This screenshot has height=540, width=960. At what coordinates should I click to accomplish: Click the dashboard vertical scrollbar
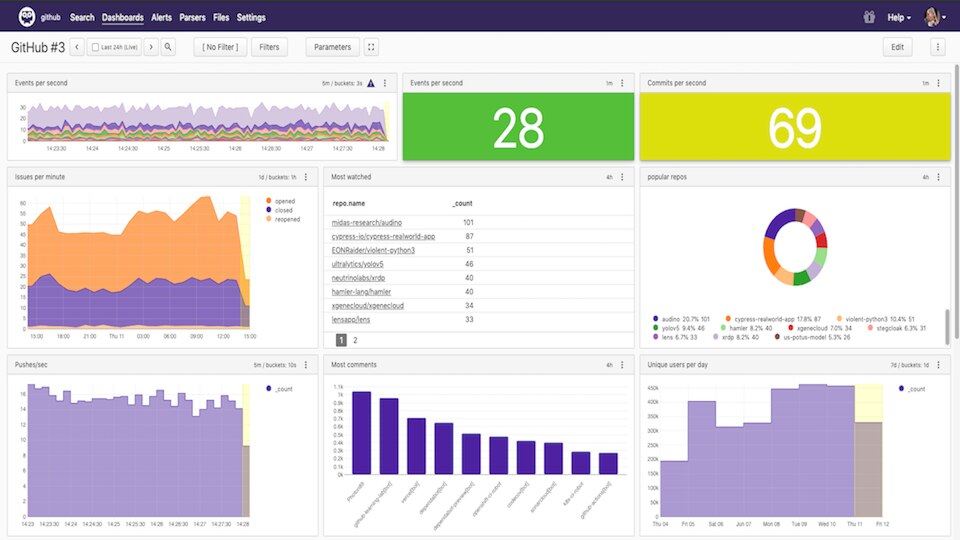pyautogui.click(x=956, y=202)
